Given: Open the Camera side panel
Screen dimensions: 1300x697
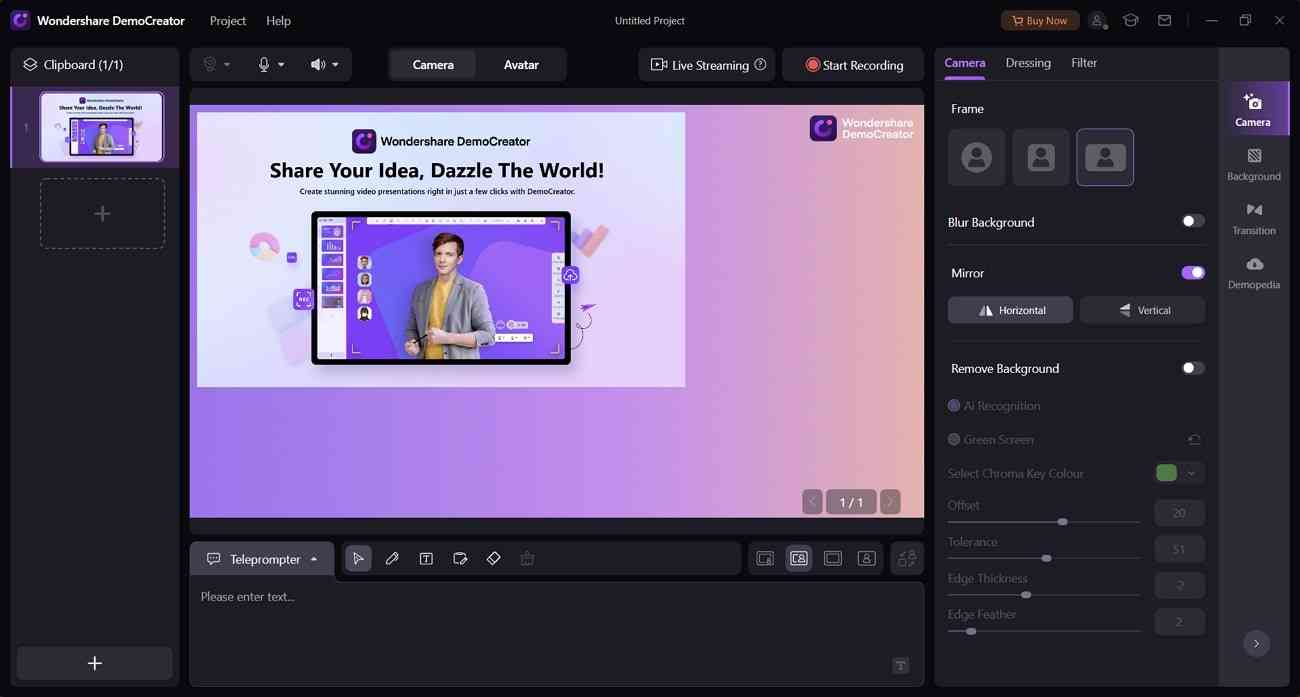Looking at the screenshot, I should pyautogui.click(x=1254, y=109).
